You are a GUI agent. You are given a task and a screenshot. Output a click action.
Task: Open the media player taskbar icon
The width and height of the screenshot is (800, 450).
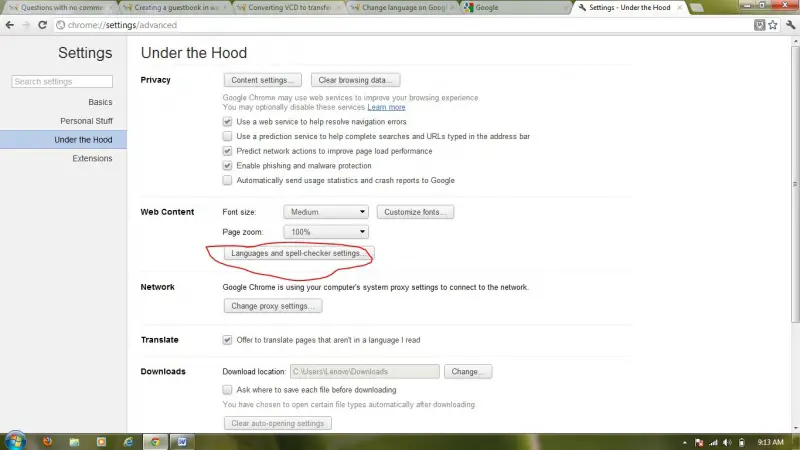click(x=101, y=442)
